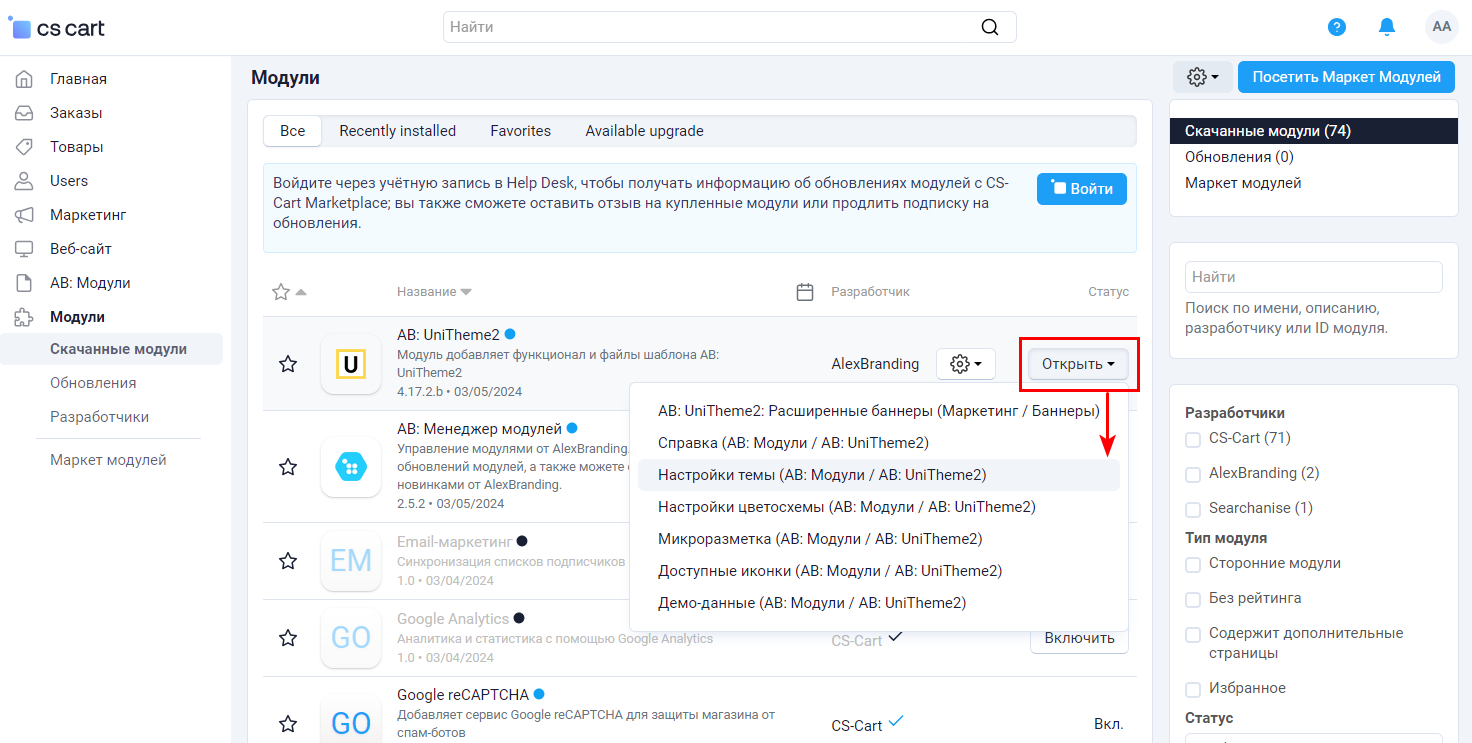Star the Google Analytics module
This screenshot has width=1472, height=743.
288,638
